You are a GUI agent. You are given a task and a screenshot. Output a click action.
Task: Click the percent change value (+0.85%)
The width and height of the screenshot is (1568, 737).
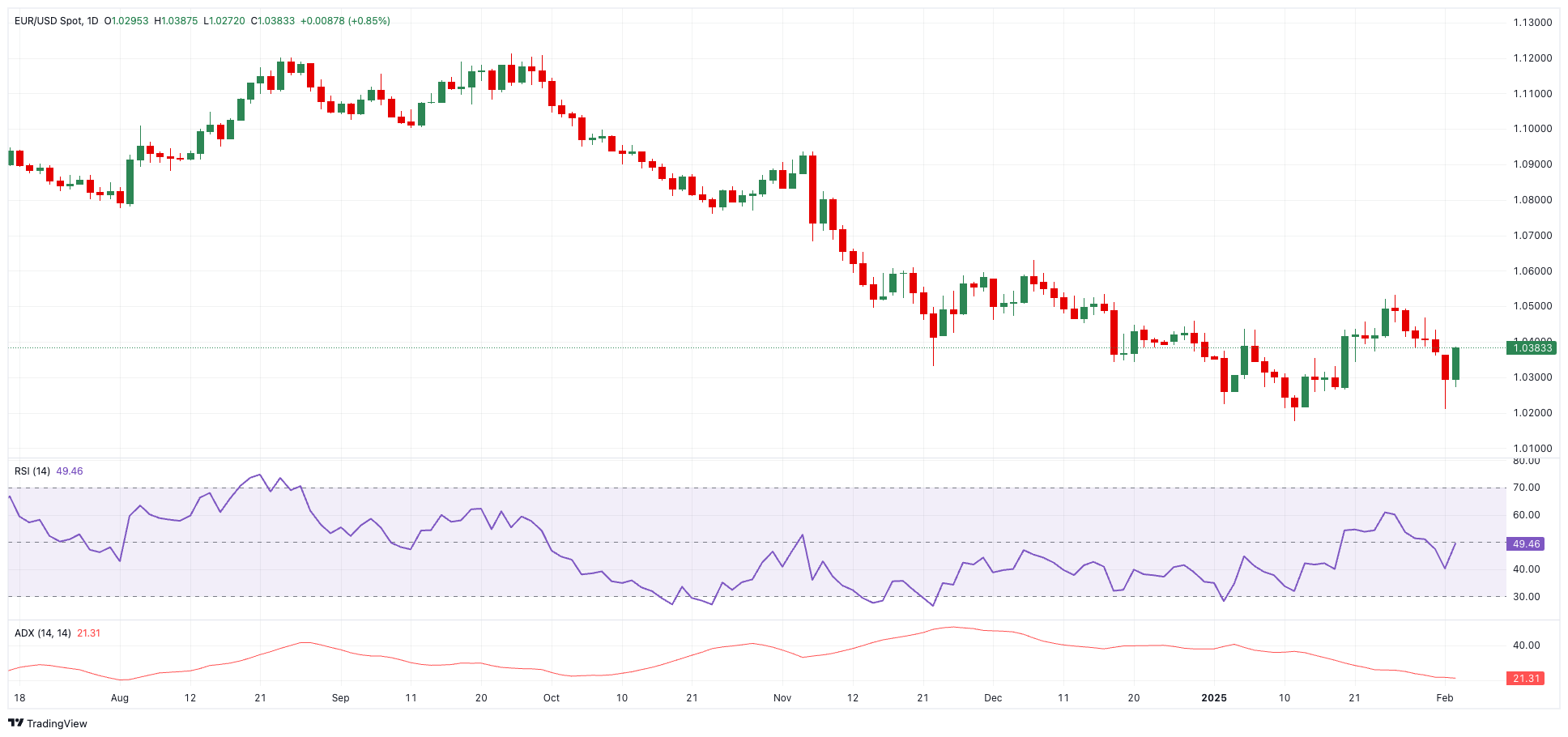369,21
